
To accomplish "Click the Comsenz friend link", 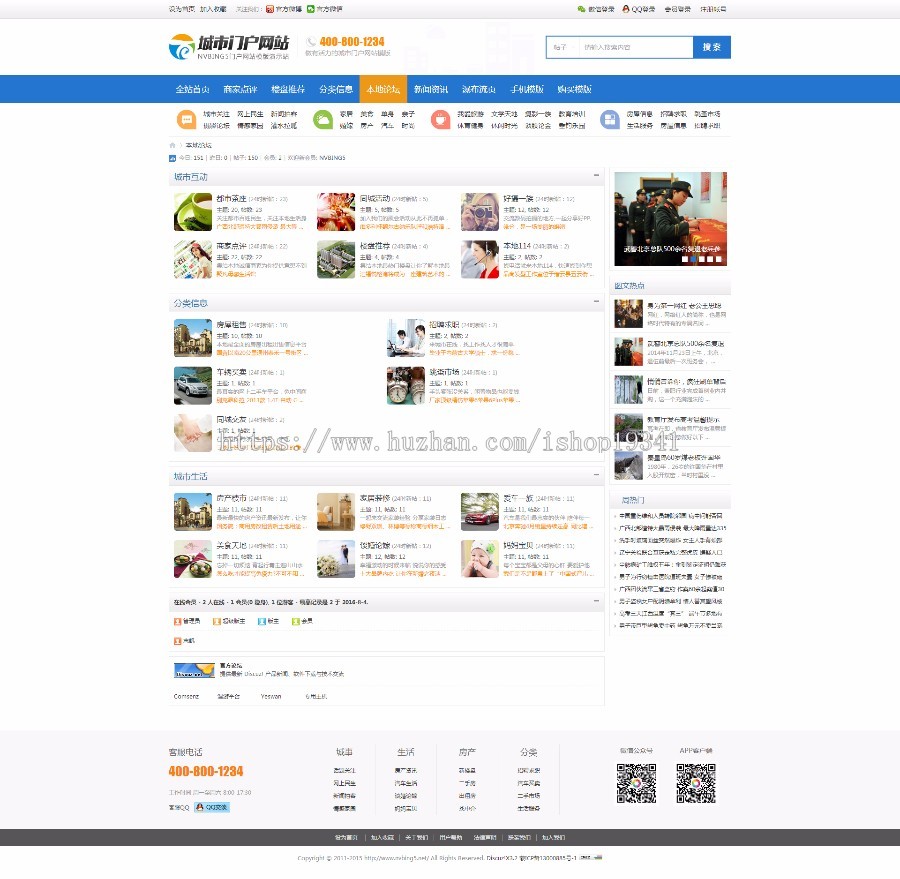I will [186, 696].
